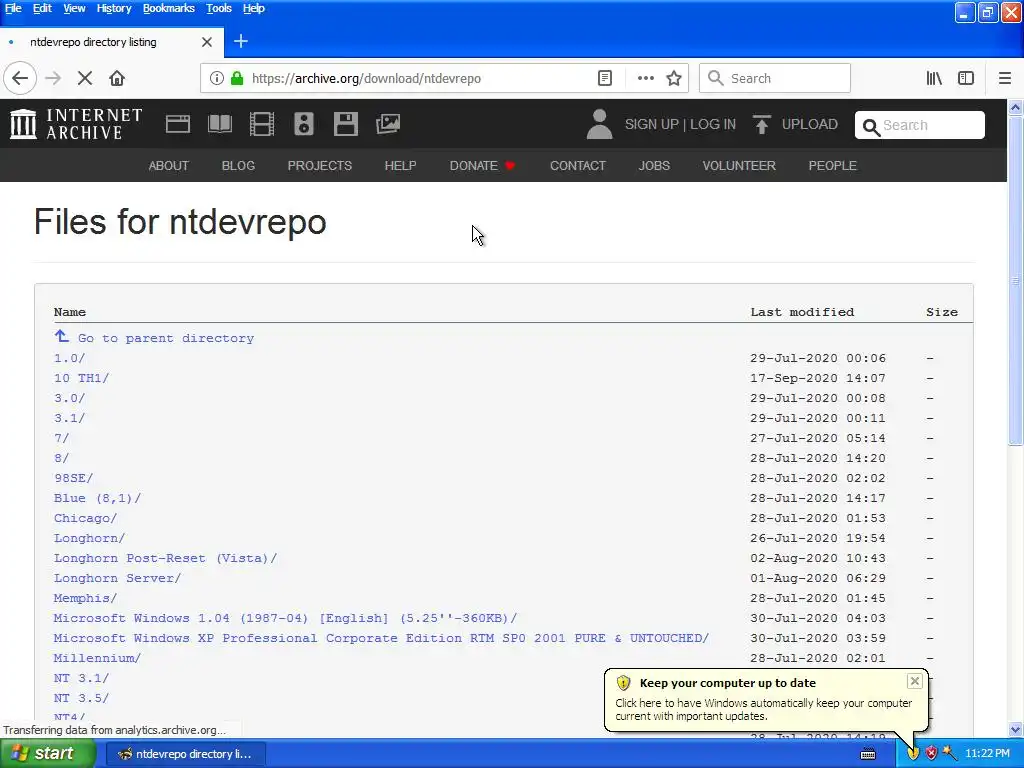The height and width of the screenshot is (768, 1024).
Task: Close the Keep your computer up to date balloon
Action: coord(914,681)
